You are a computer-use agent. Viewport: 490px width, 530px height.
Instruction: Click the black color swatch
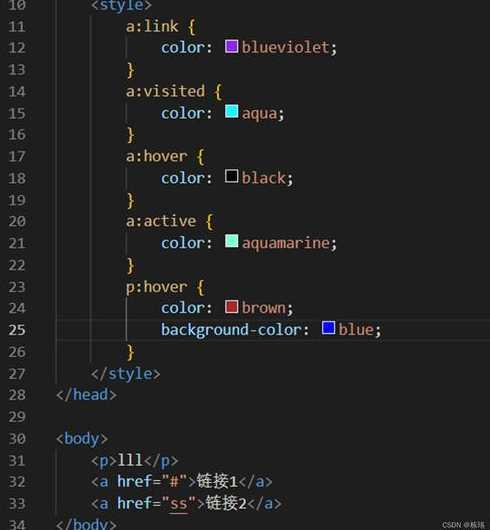pyautogui.click(x=231, y=176)
